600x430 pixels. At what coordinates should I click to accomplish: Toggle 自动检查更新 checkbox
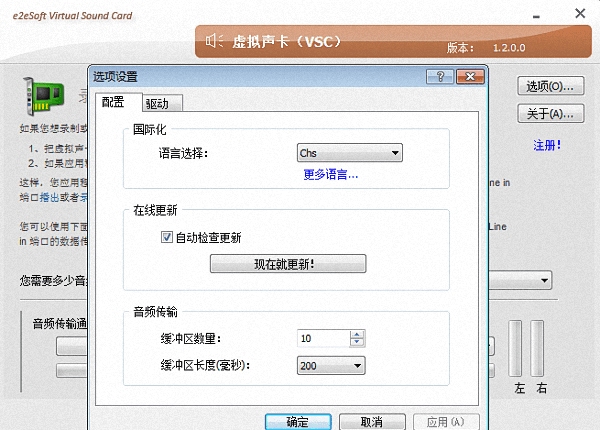[166, 237]
